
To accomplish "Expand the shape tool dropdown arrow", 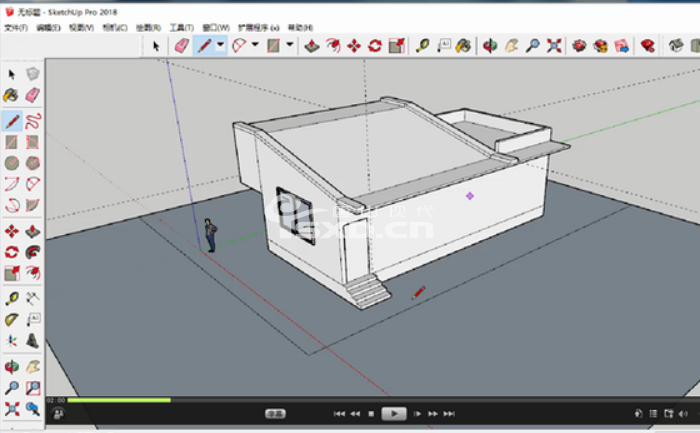I will pos(290,45).
